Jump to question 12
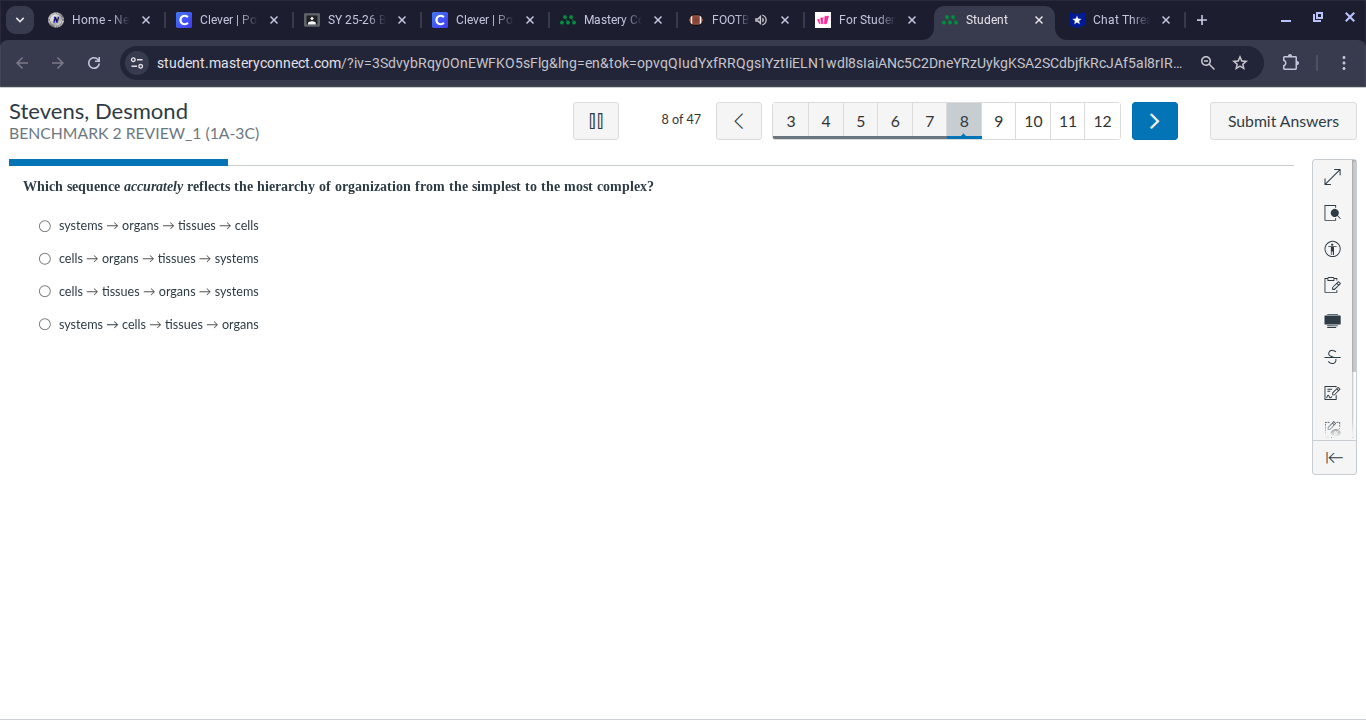Screen dimensions: 1366x720 click(1102, 121)
